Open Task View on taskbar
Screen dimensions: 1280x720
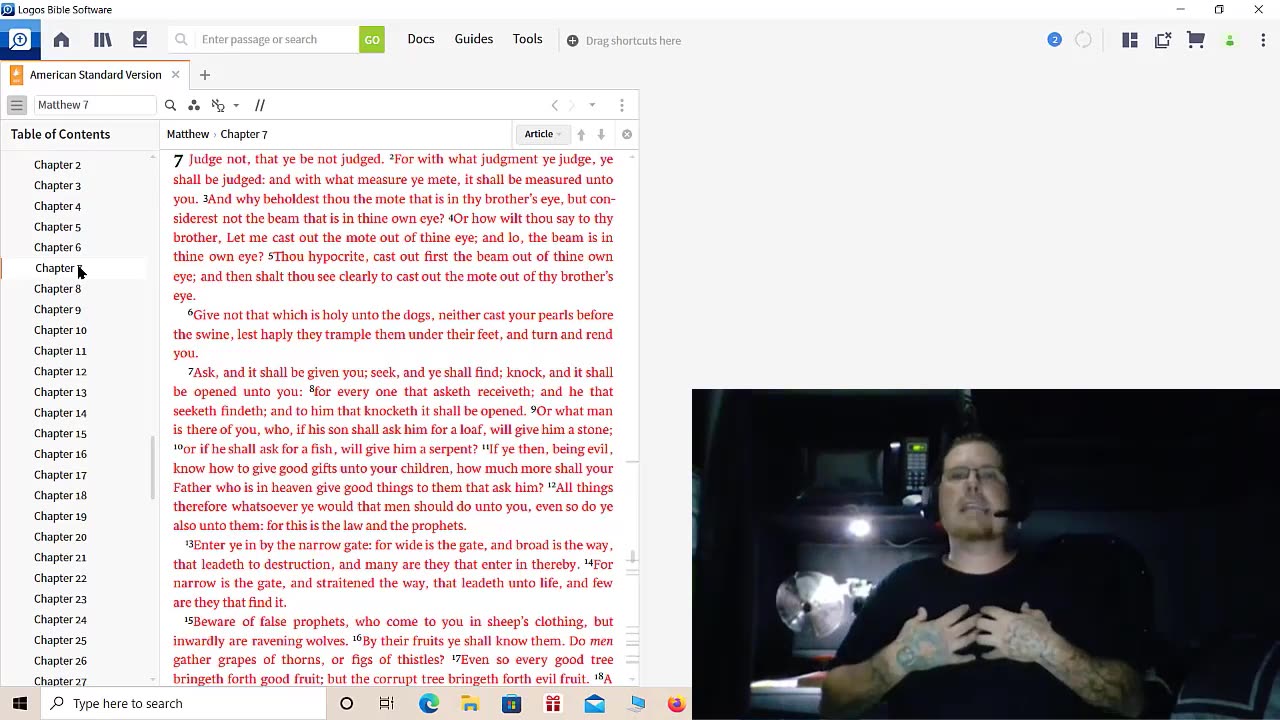pyautogui.click(x=387, y=704)
